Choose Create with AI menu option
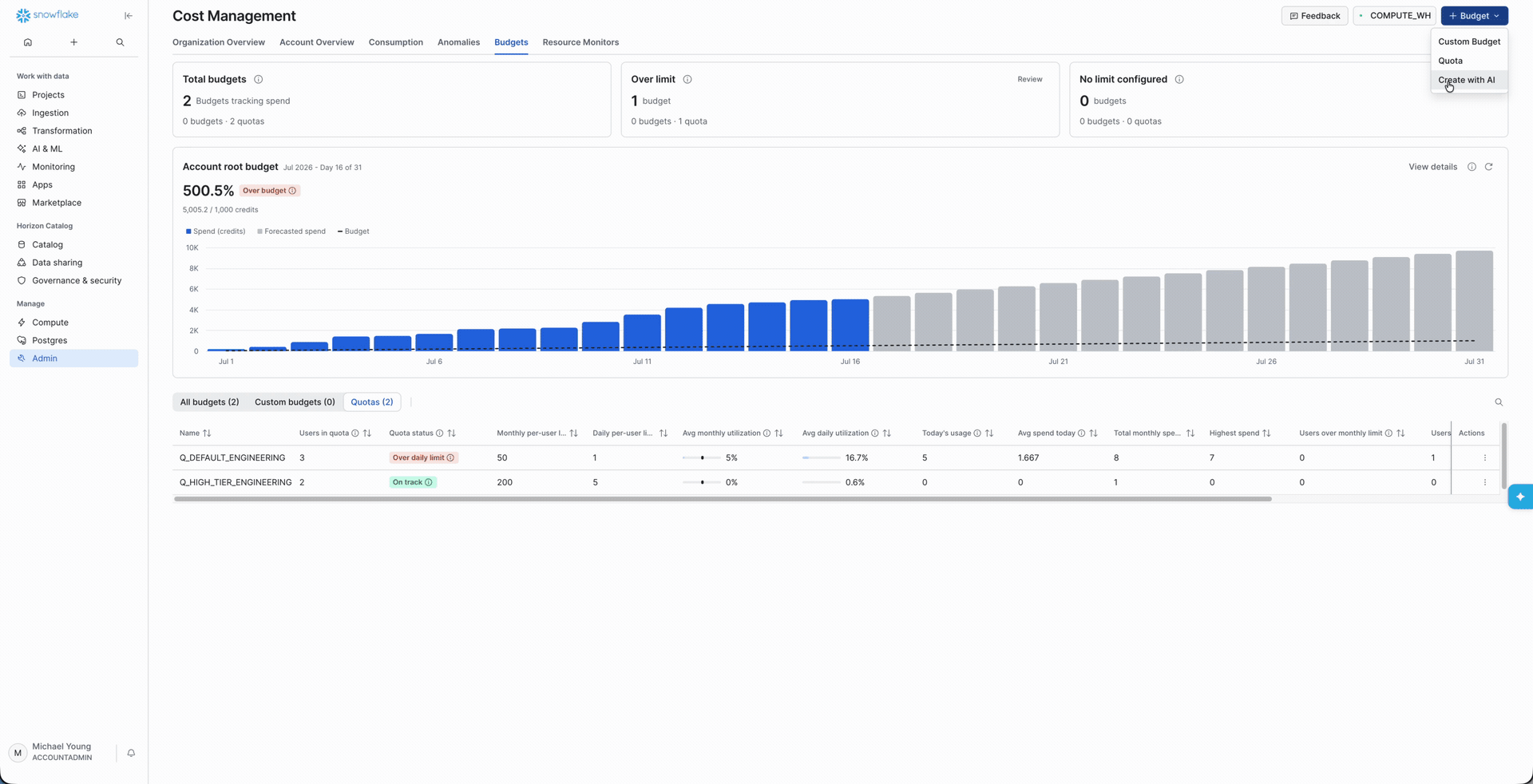This screenshot has height=784, width=1533. pos(1467,80)
